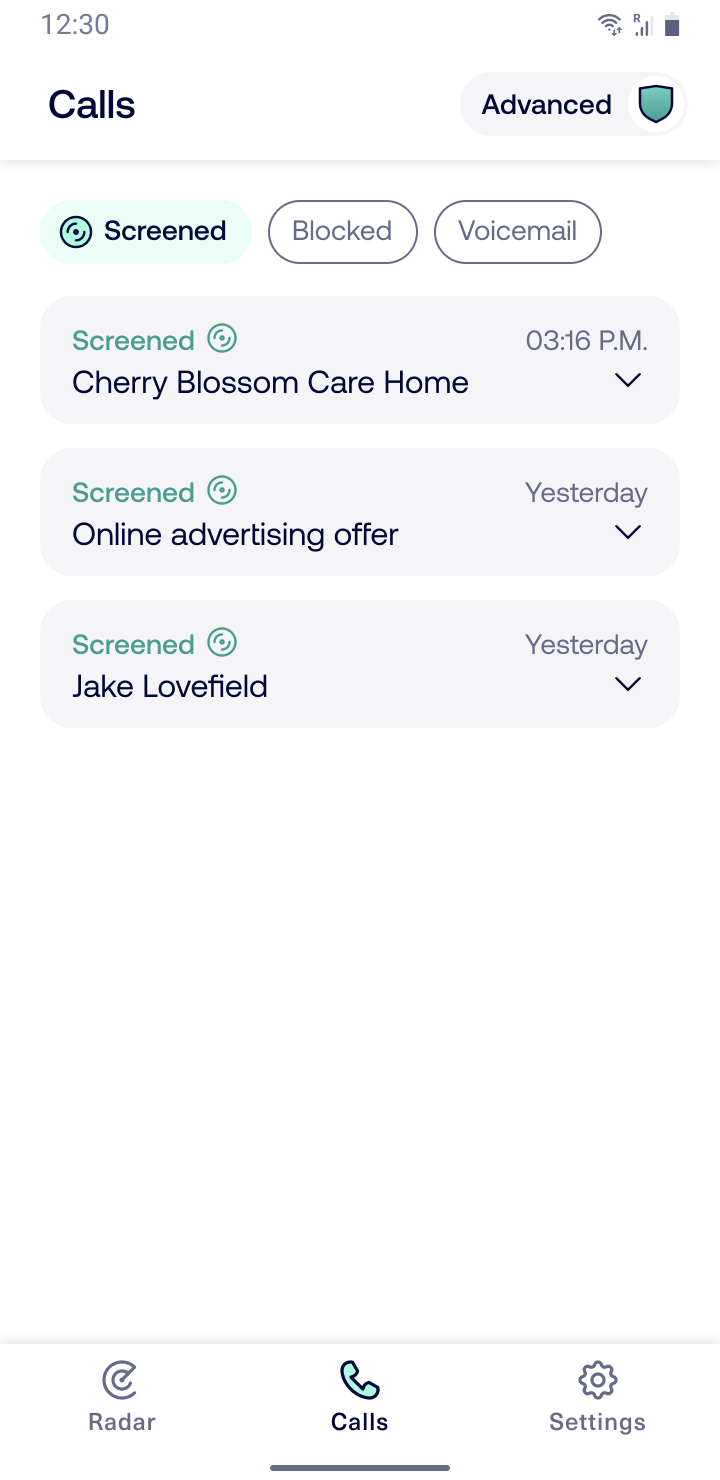Tap screened icon on Jake Lovefield card
This screenshot has width=720, height=1480.
click(222, 643)
